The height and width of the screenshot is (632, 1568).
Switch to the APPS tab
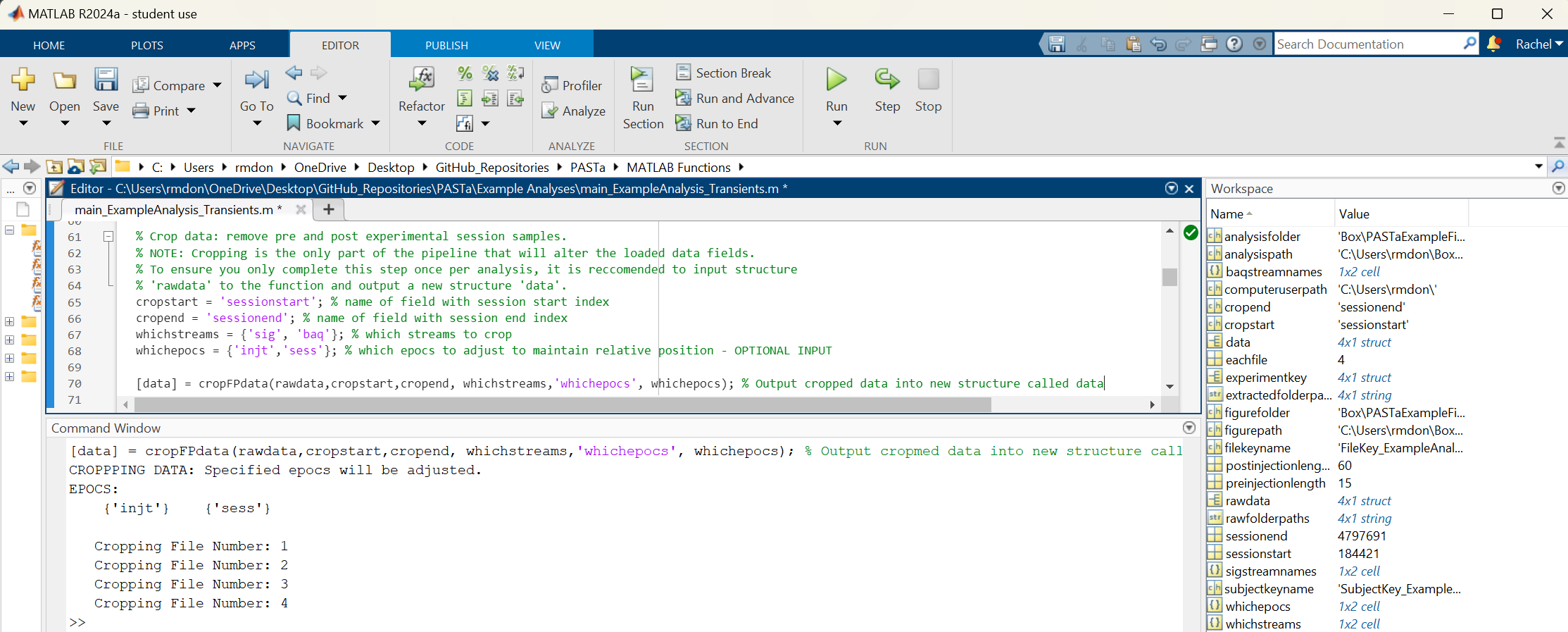coord(242,45)
